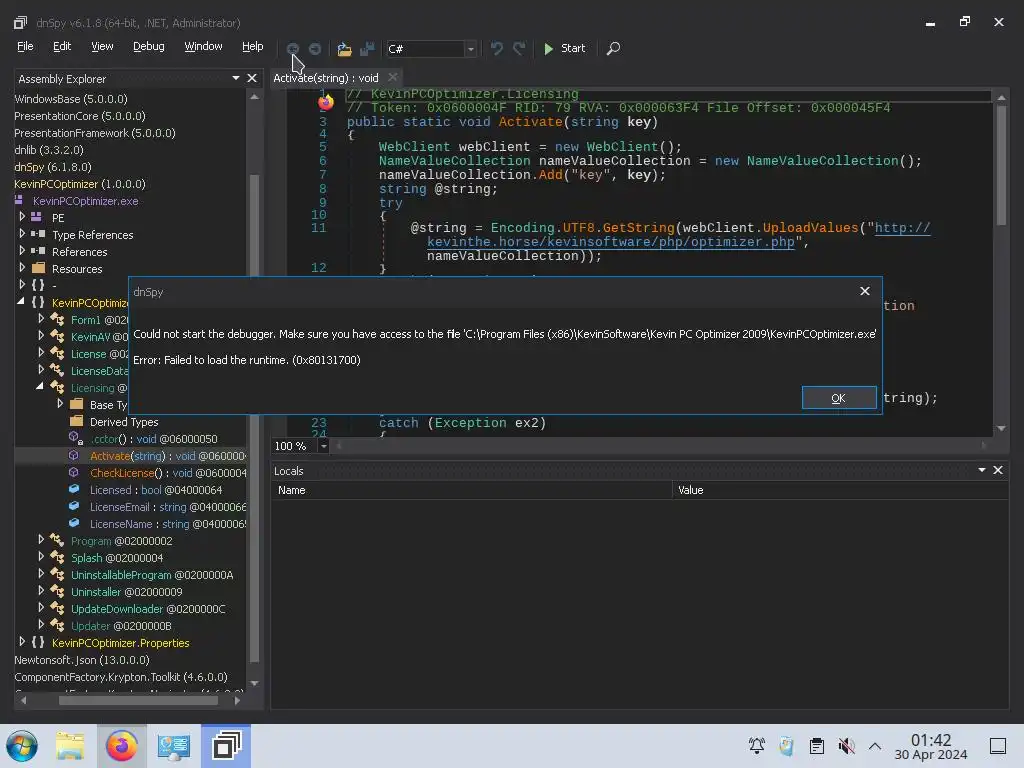The height and width of the screenshot is (768, 1024).
Task: Click the Open file toolbar icon
Action: (344, 48)
